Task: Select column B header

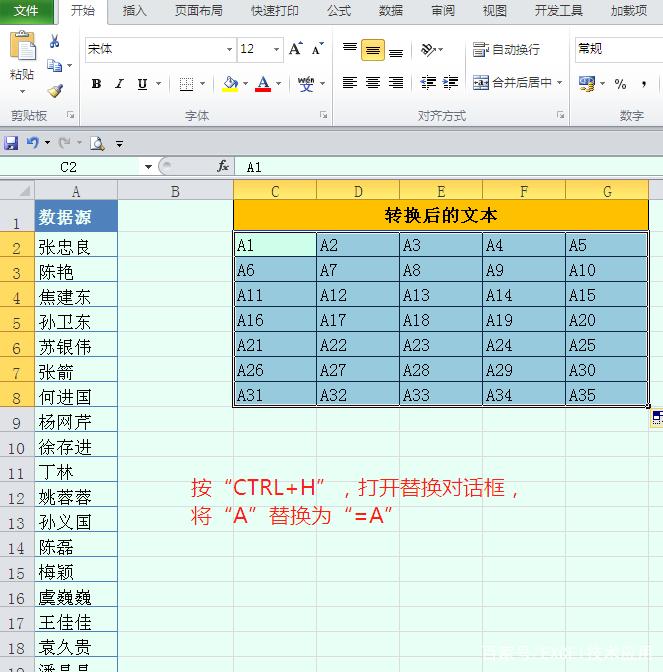Action: point(175,191)
